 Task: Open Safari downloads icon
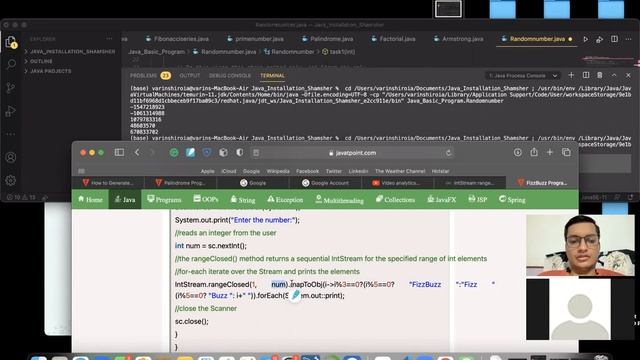click(x=518, y=152)
